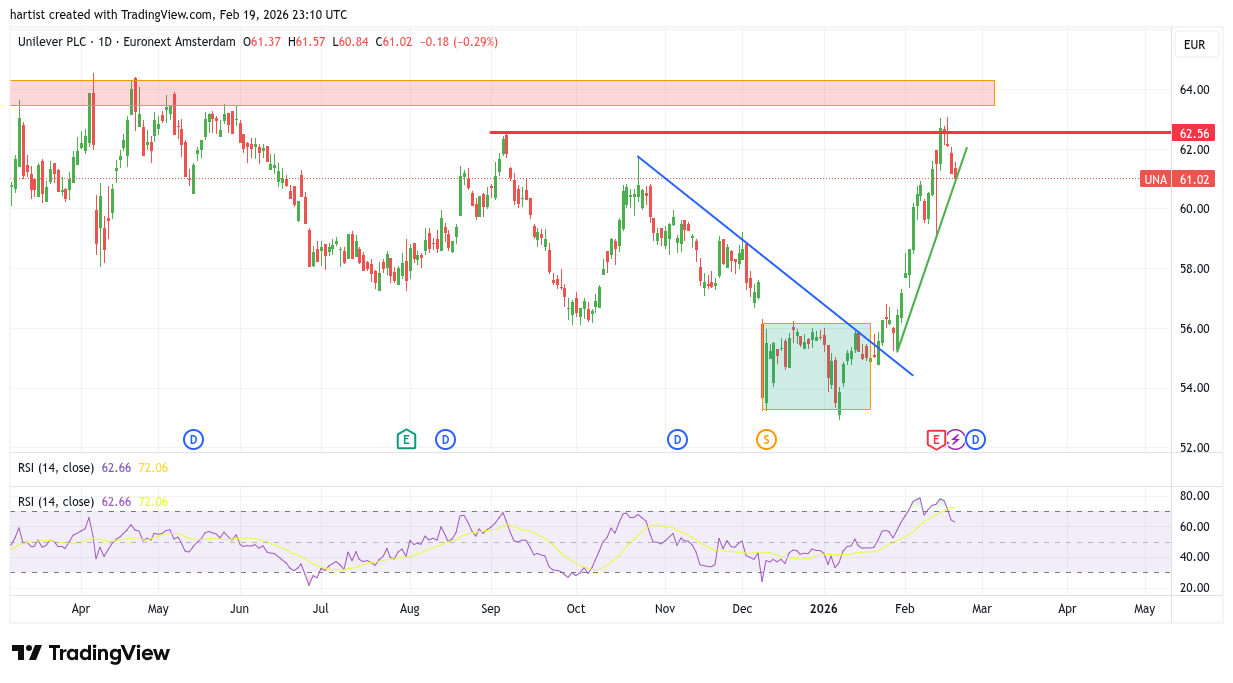Screen dimensions: 1233x683
Task: Open the red earnings E marker
Action: 936,439
